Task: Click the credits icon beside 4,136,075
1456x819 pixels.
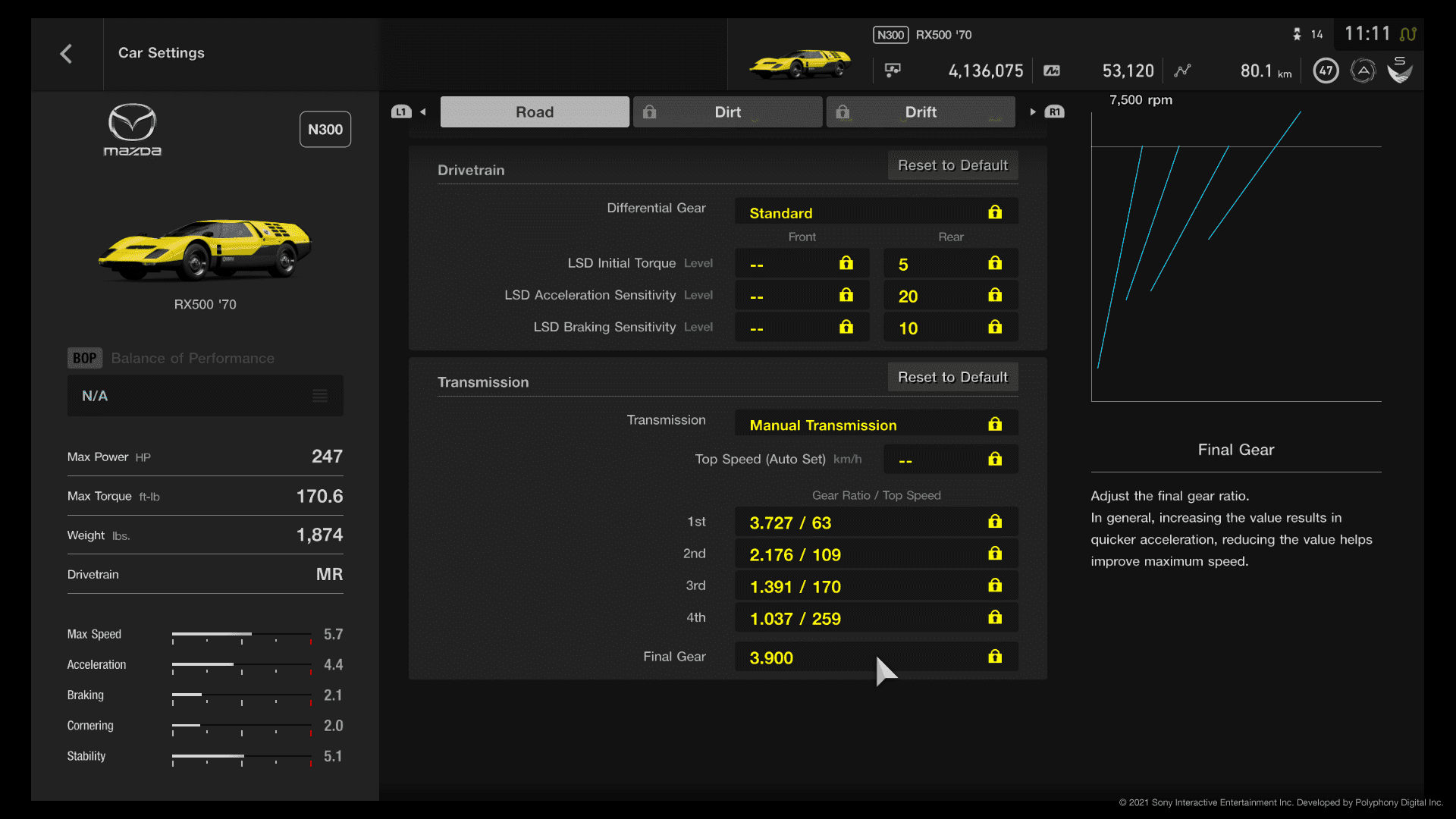Action: (893, 71)
